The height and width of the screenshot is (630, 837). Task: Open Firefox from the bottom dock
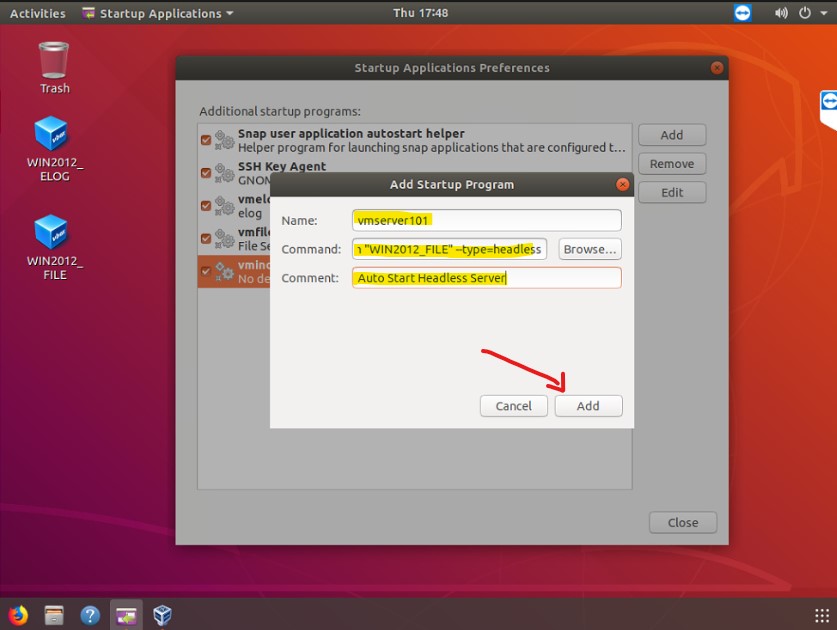pyautogui.click(x=18, y=614)
